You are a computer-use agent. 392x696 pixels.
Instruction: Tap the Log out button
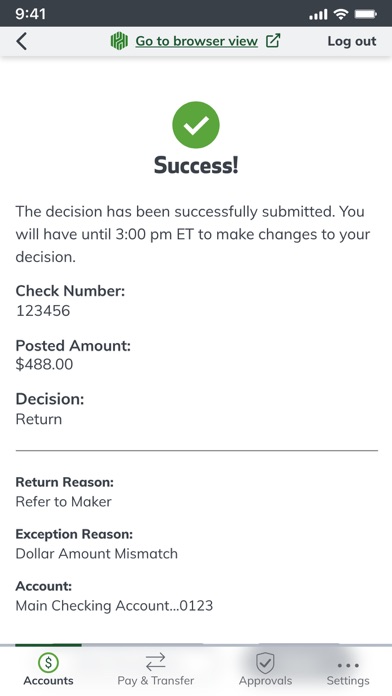352,41
